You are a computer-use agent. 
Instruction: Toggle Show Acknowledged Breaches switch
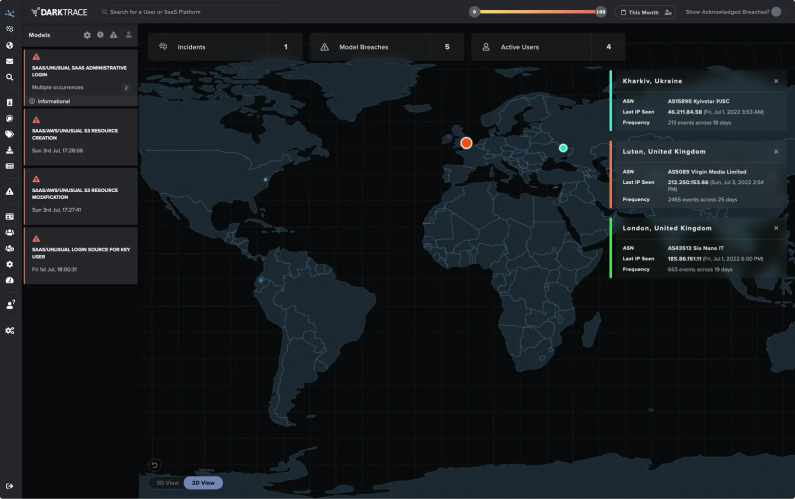point(776,12)
